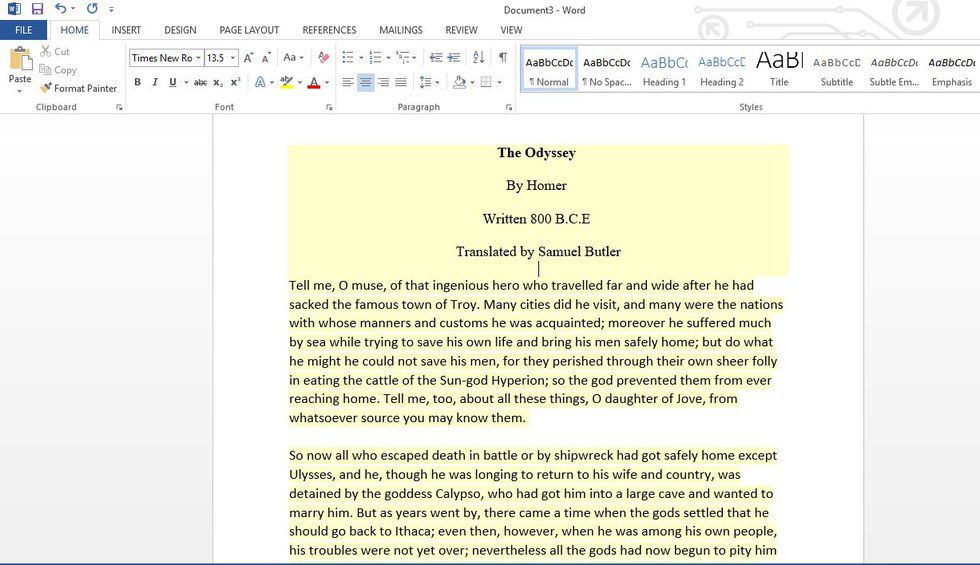This screenshot has width=980, height=565.
Task: Toggle Bold formatting
Action: [137, 82]
